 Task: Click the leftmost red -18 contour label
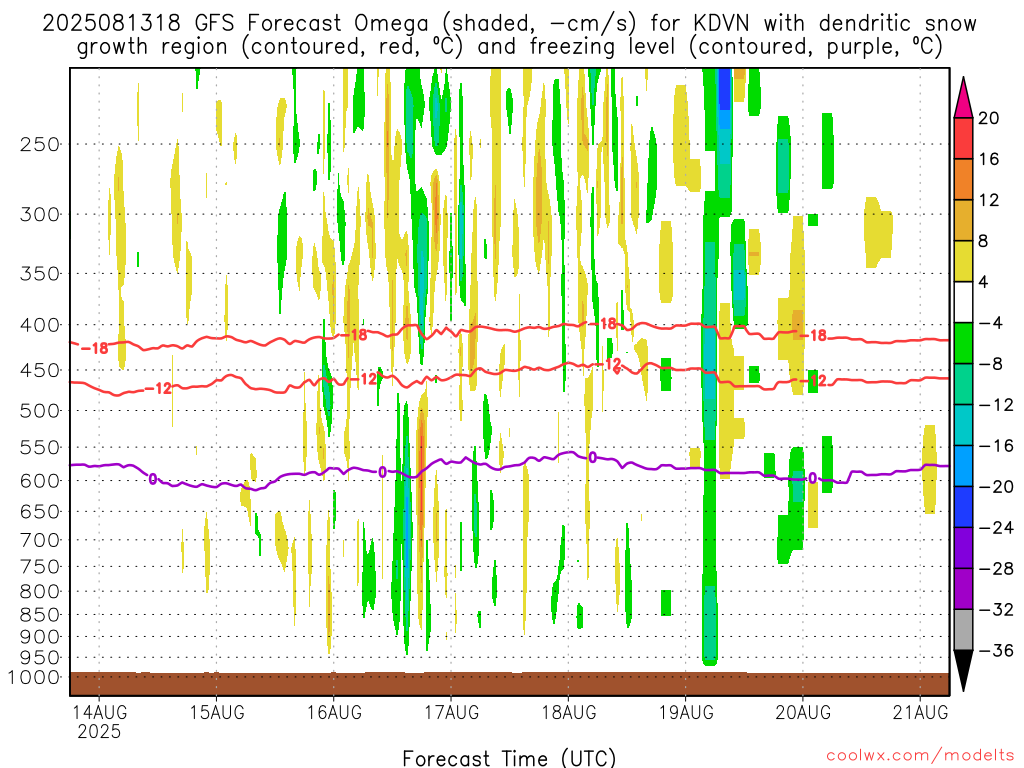click(95, 348)
